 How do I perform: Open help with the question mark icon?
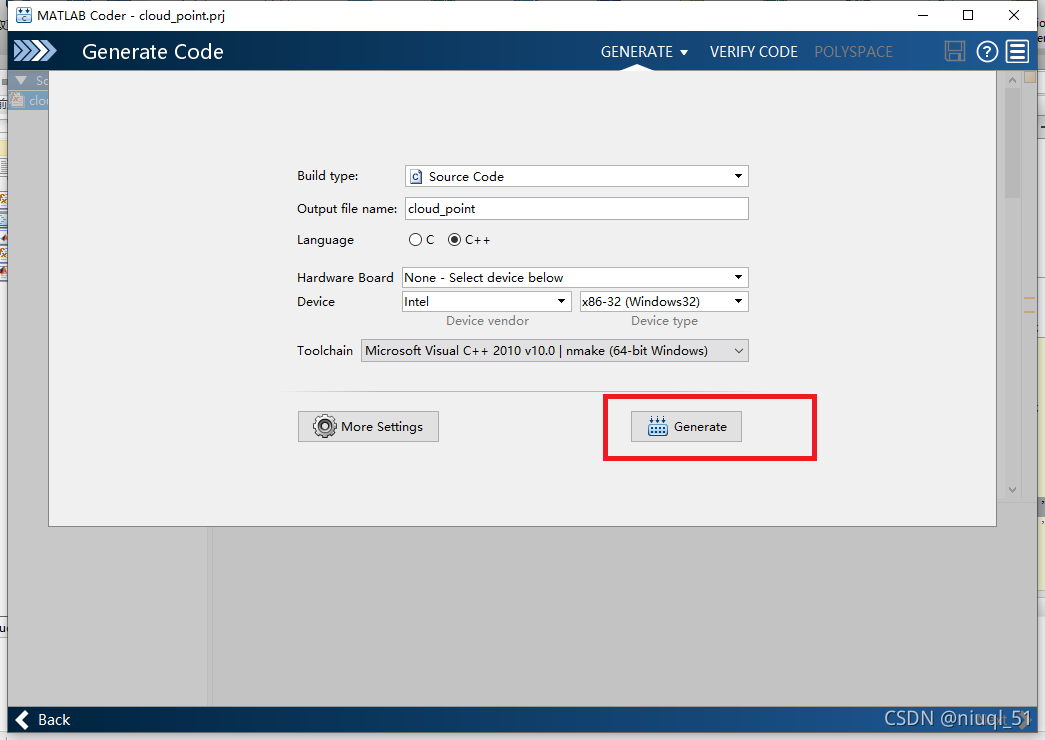pyautogui.click(x=987, y=51)
